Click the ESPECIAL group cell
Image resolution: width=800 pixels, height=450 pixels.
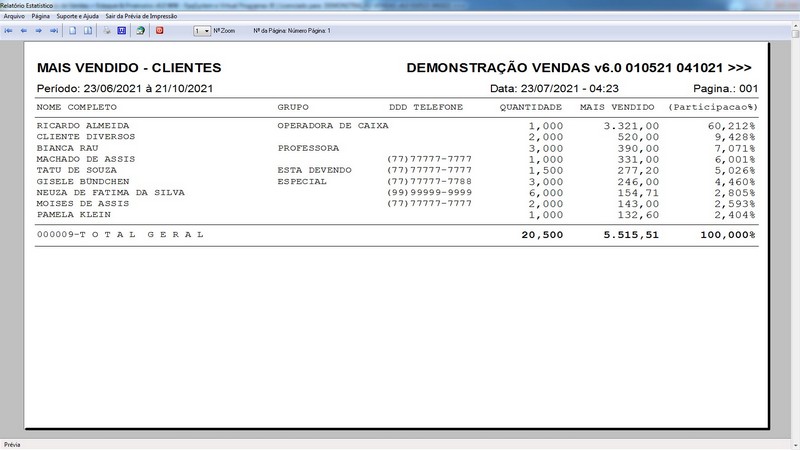click(x=302, y=182)
